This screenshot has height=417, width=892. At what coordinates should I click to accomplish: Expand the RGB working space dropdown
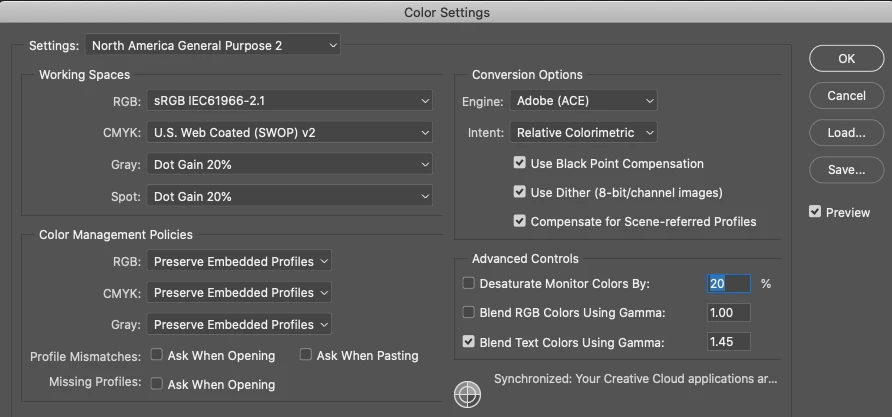coord(290,101)
